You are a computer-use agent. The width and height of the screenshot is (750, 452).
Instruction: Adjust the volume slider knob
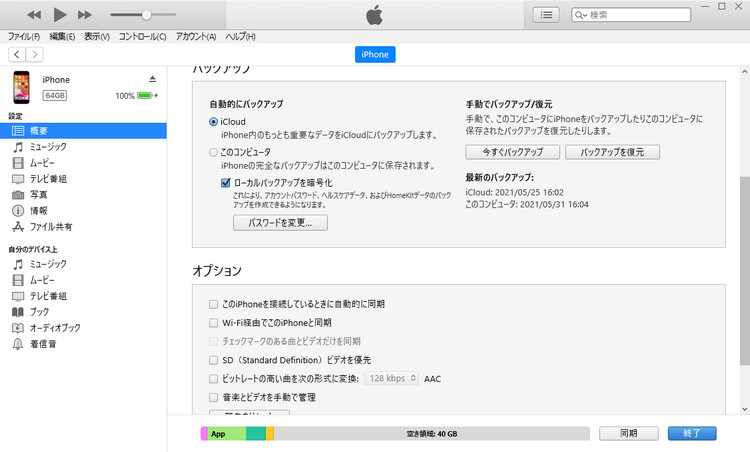tap(146, 15)
